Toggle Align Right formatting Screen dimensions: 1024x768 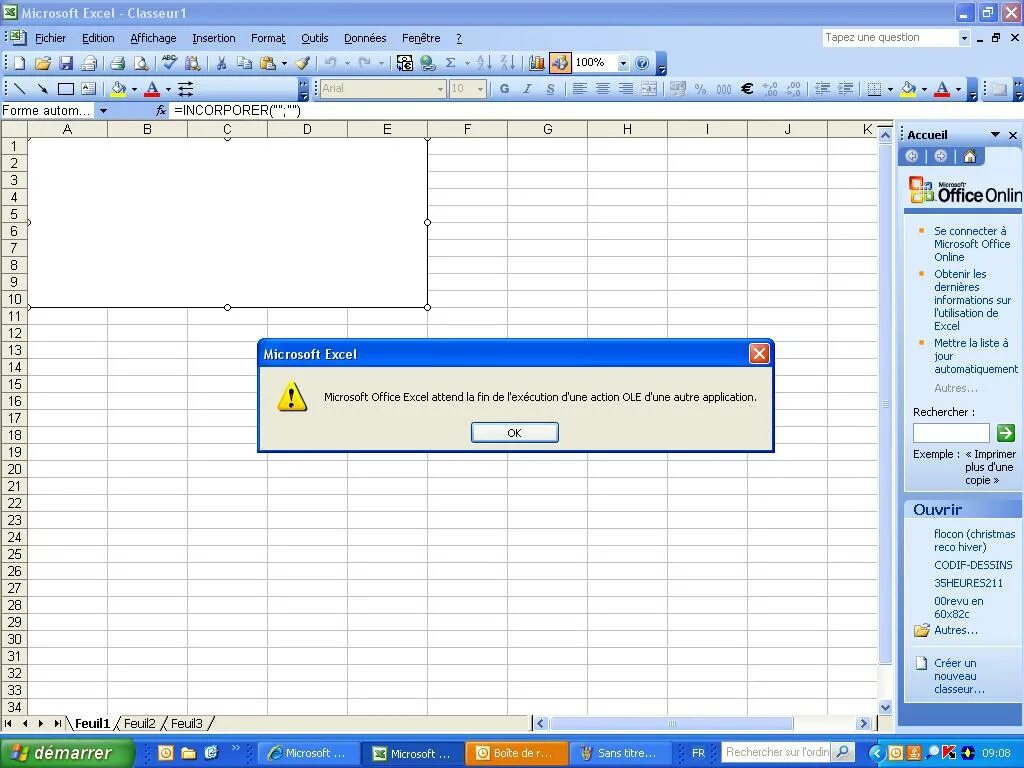coord(626,88)
